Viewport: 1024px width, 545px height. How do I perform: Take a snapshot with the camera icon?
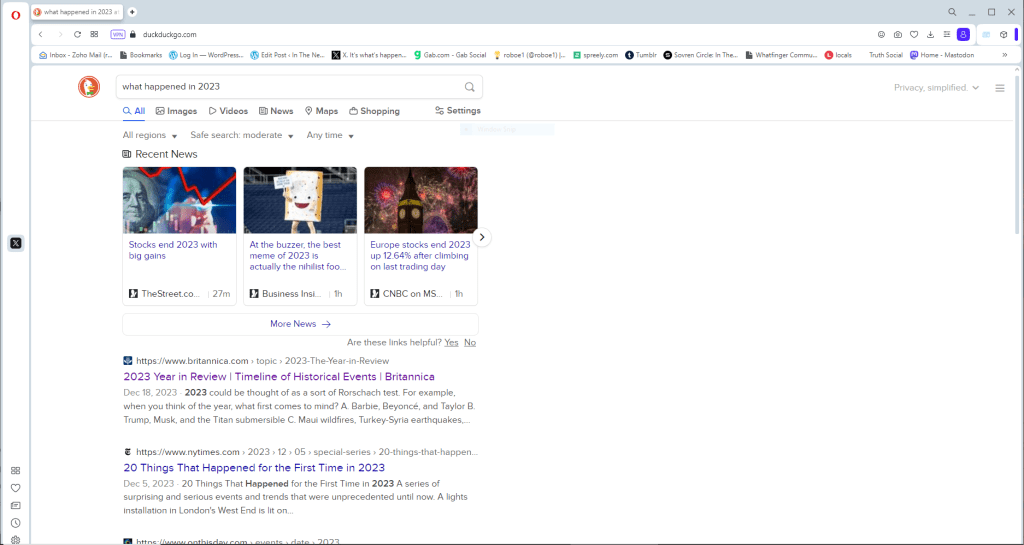[898, 34]
